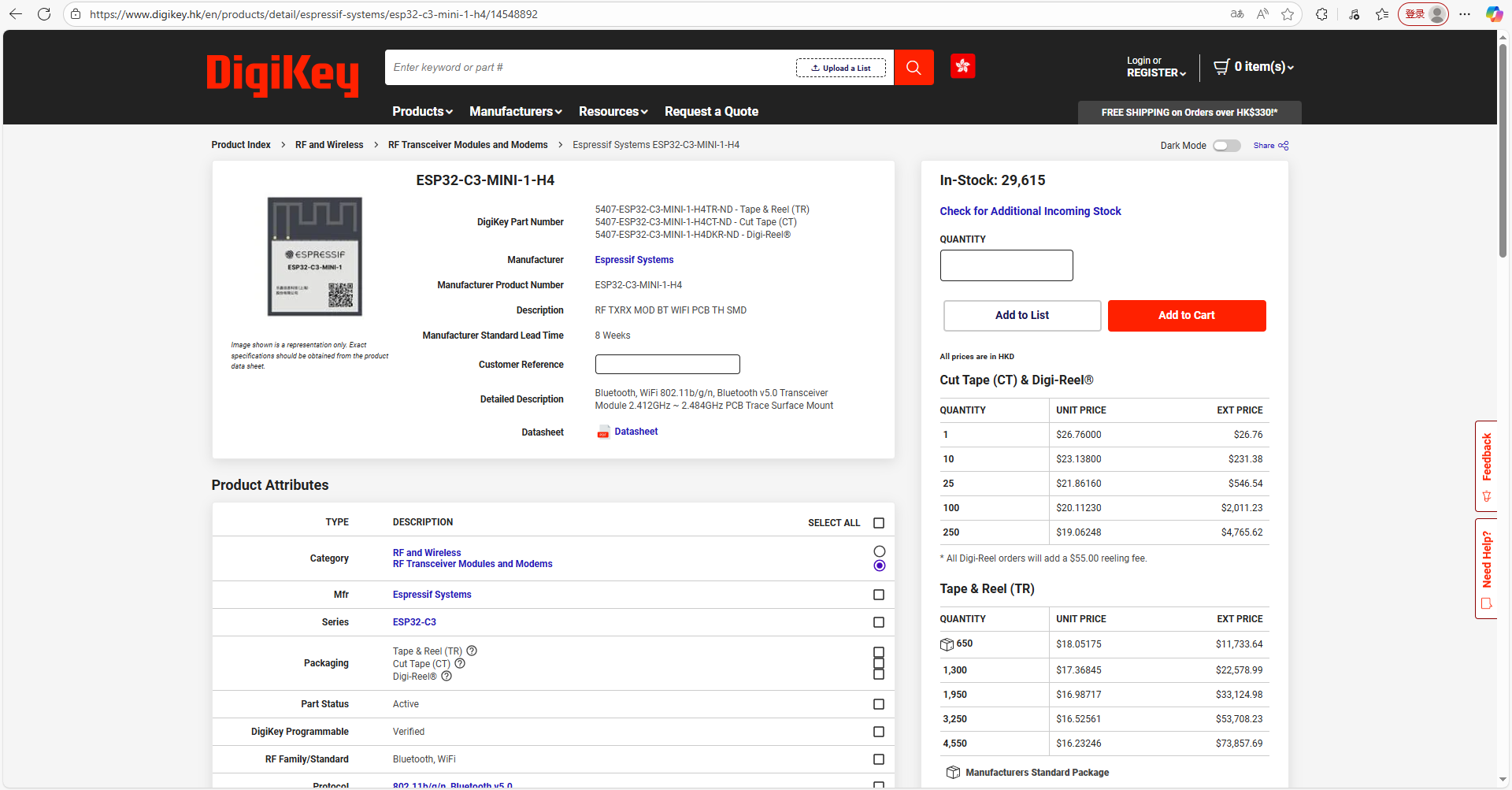The image size is (1512, 790).
Task: Select the RF and Wireless category radio
Action: 880,551
